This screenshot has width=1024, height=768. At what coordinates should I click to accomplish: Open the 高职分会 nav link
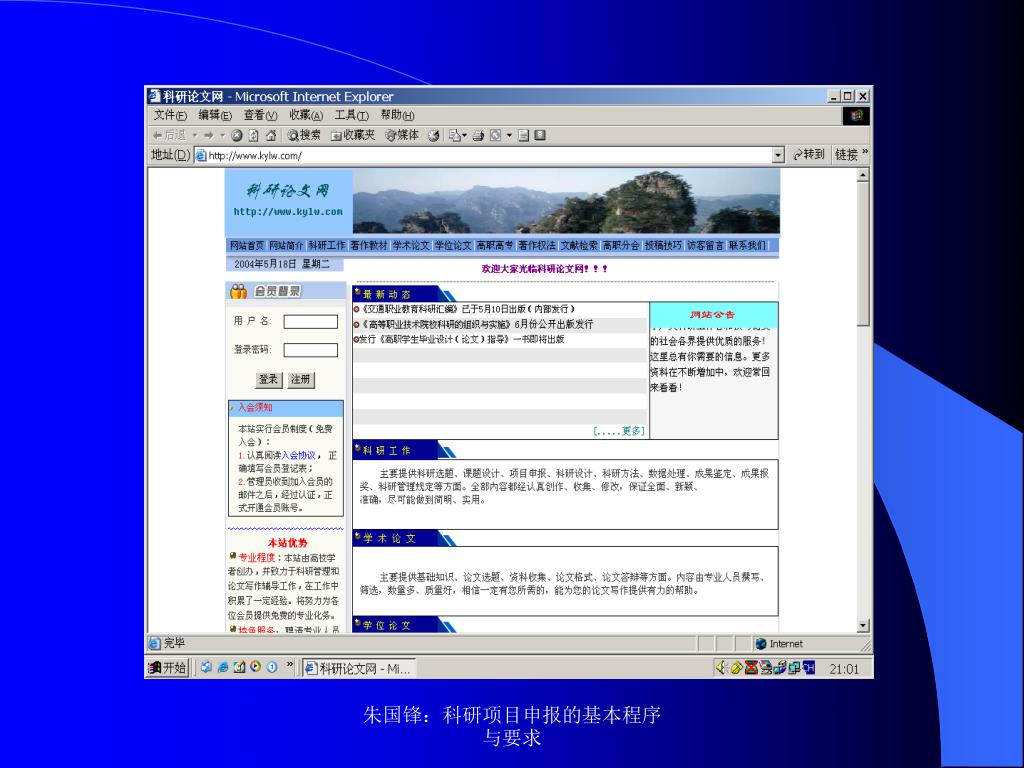(620, 246)
